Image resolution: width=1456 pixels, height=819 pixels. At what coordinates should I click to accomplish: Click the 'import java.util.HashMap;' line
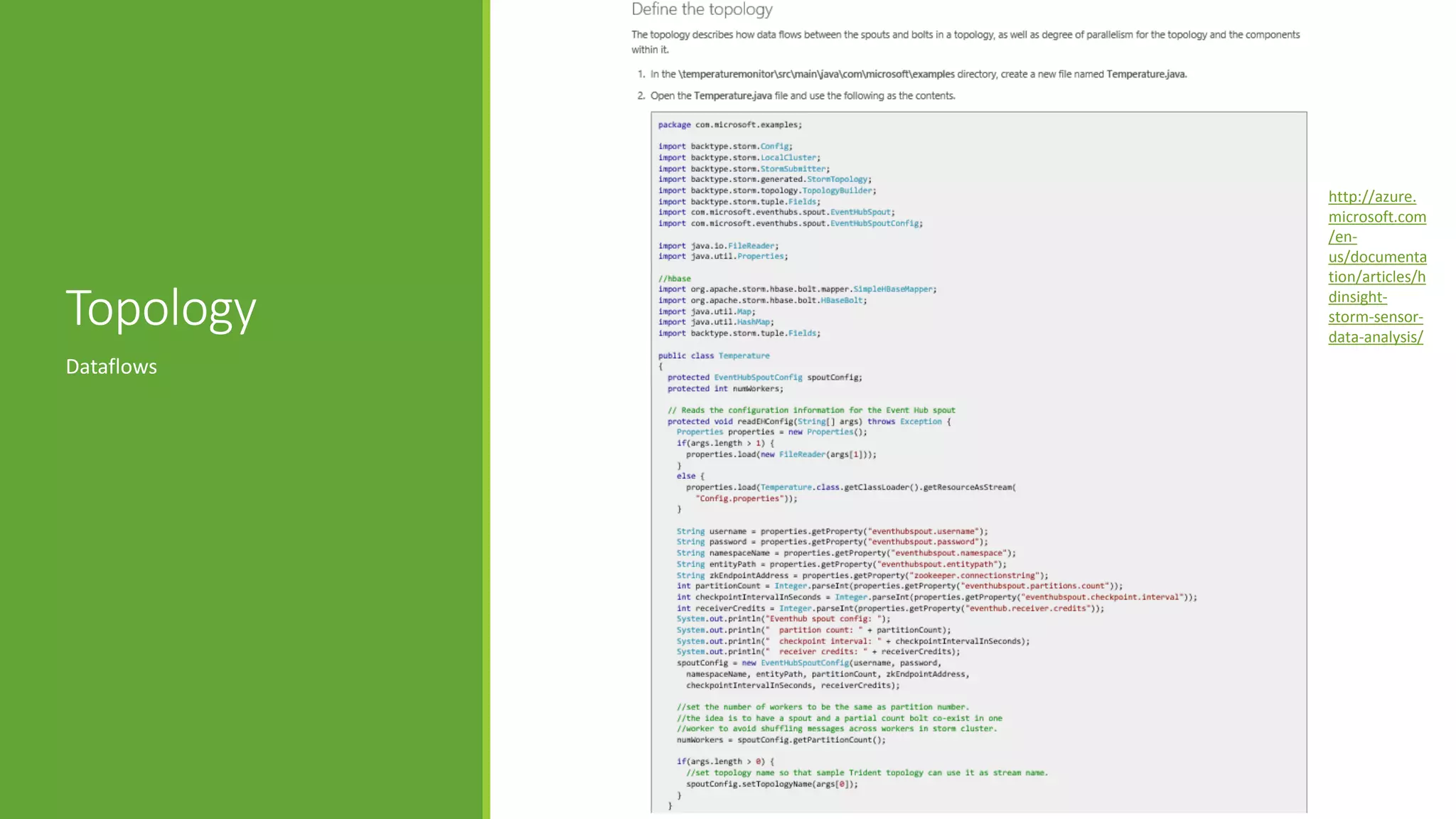point(716,322)
